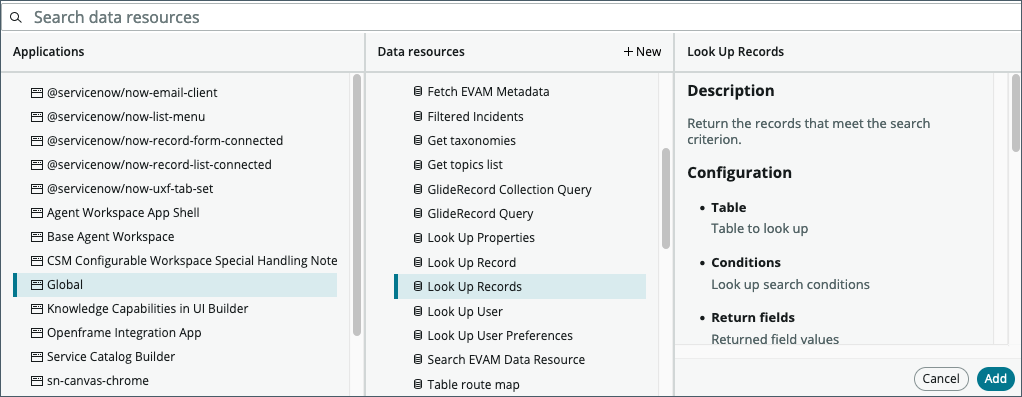
Task: Click the search magnifier icon
Action: (17, 18)
